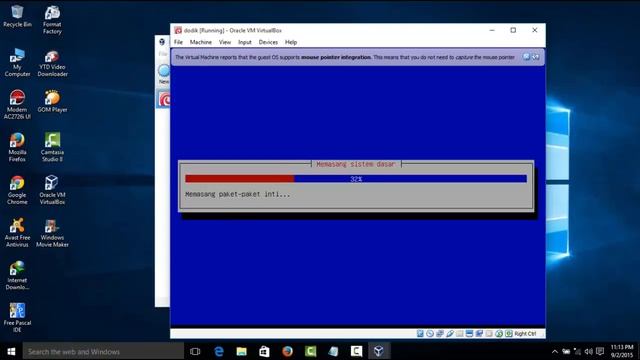Select the Google Chrome desktop icon
This screenshot has height=360, width=640.
click(17, 190)
